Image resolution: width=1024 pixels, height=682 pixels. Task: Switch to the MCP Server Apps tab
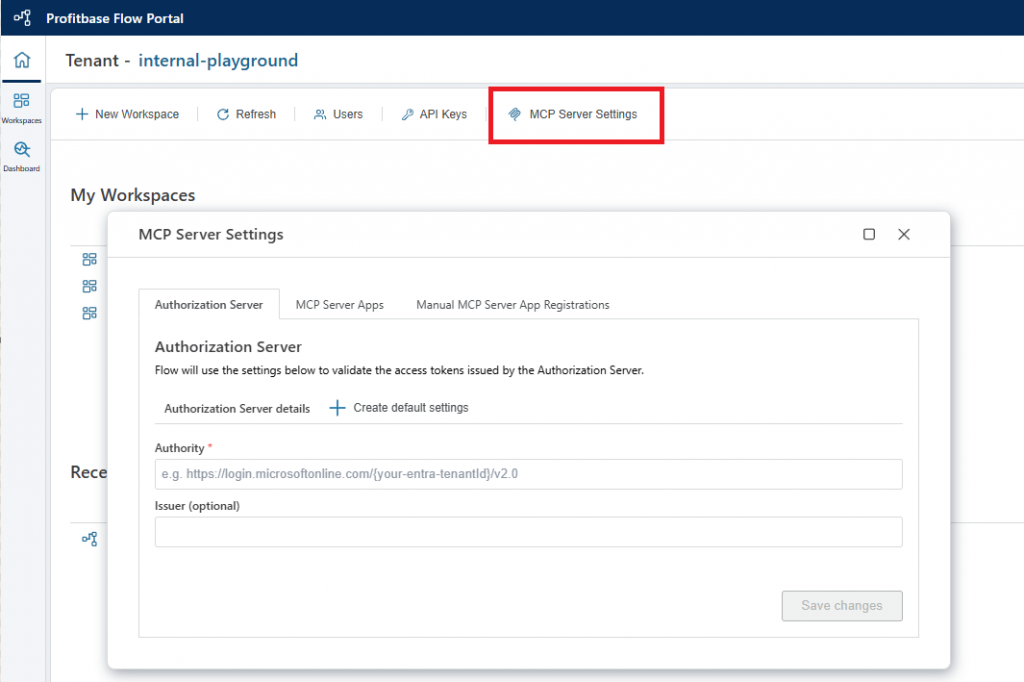(340, 305)
